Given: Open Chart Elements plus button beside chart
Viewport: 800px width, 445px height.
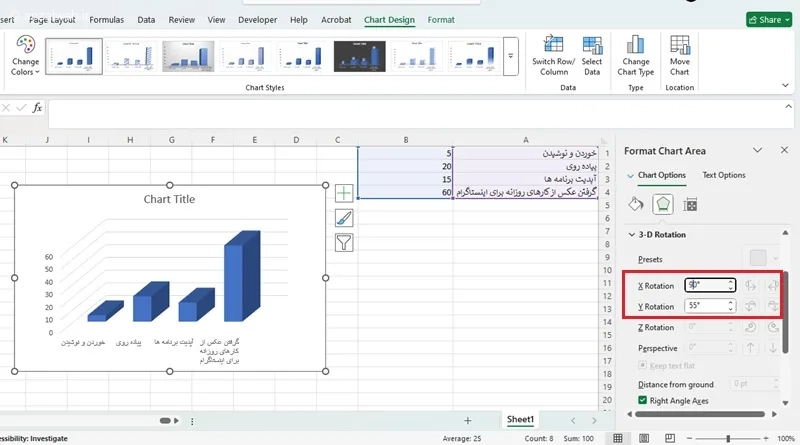Looking at the screenshot, I should point(344,192).
